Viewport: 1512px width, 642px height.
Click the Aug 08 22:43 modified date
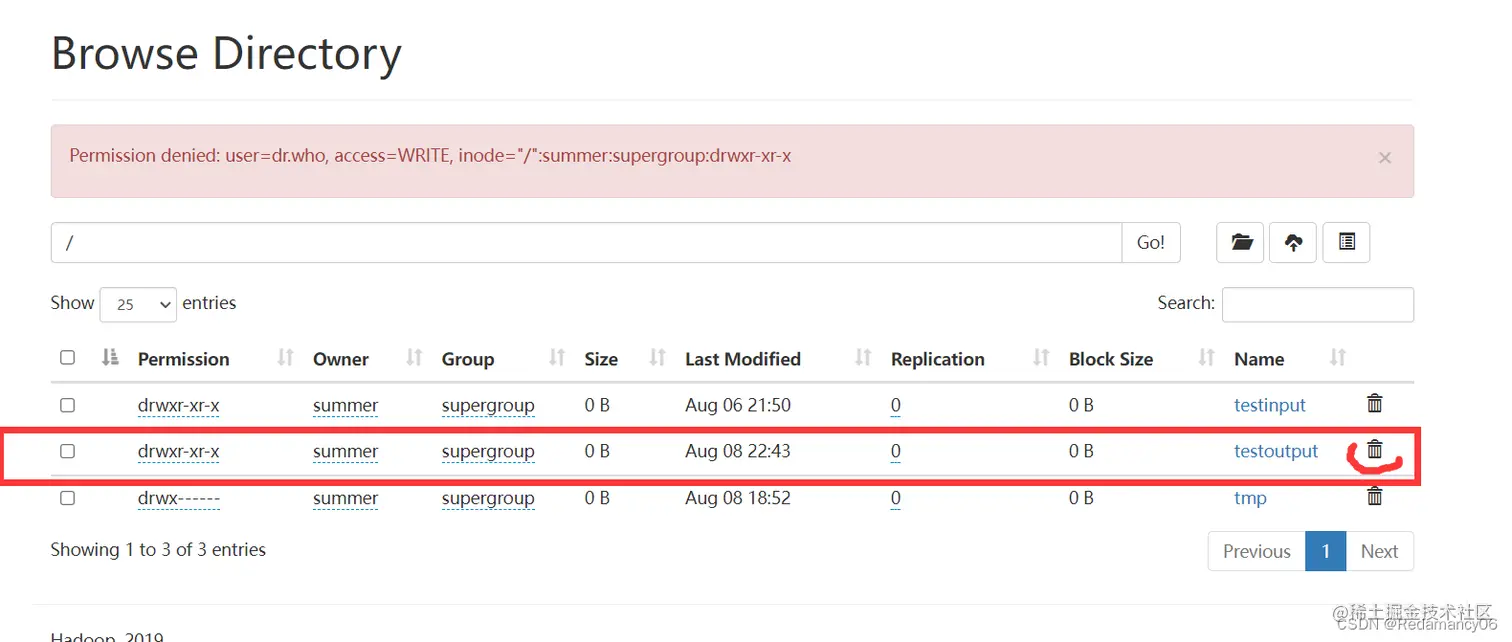pyautogui.click(x=738, y=451)
